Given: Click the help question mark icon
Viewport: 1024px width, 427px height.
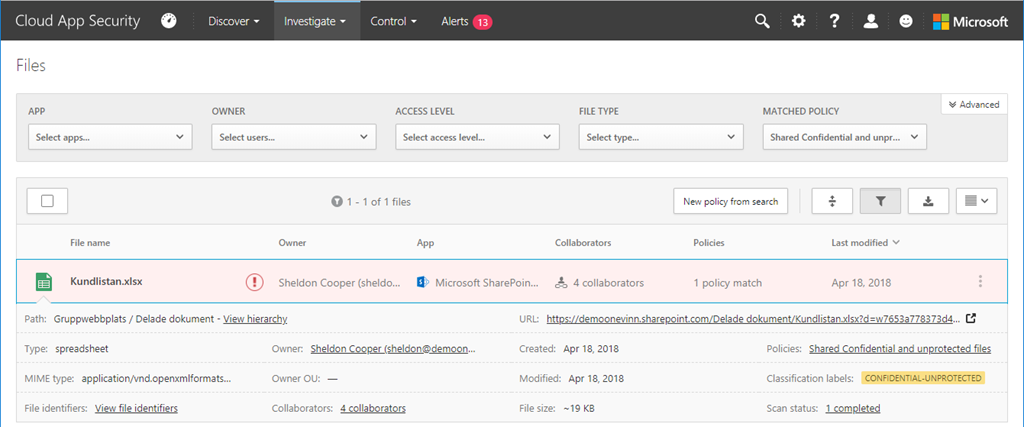Looking at the screenshot, I should (x=834, y=21).
